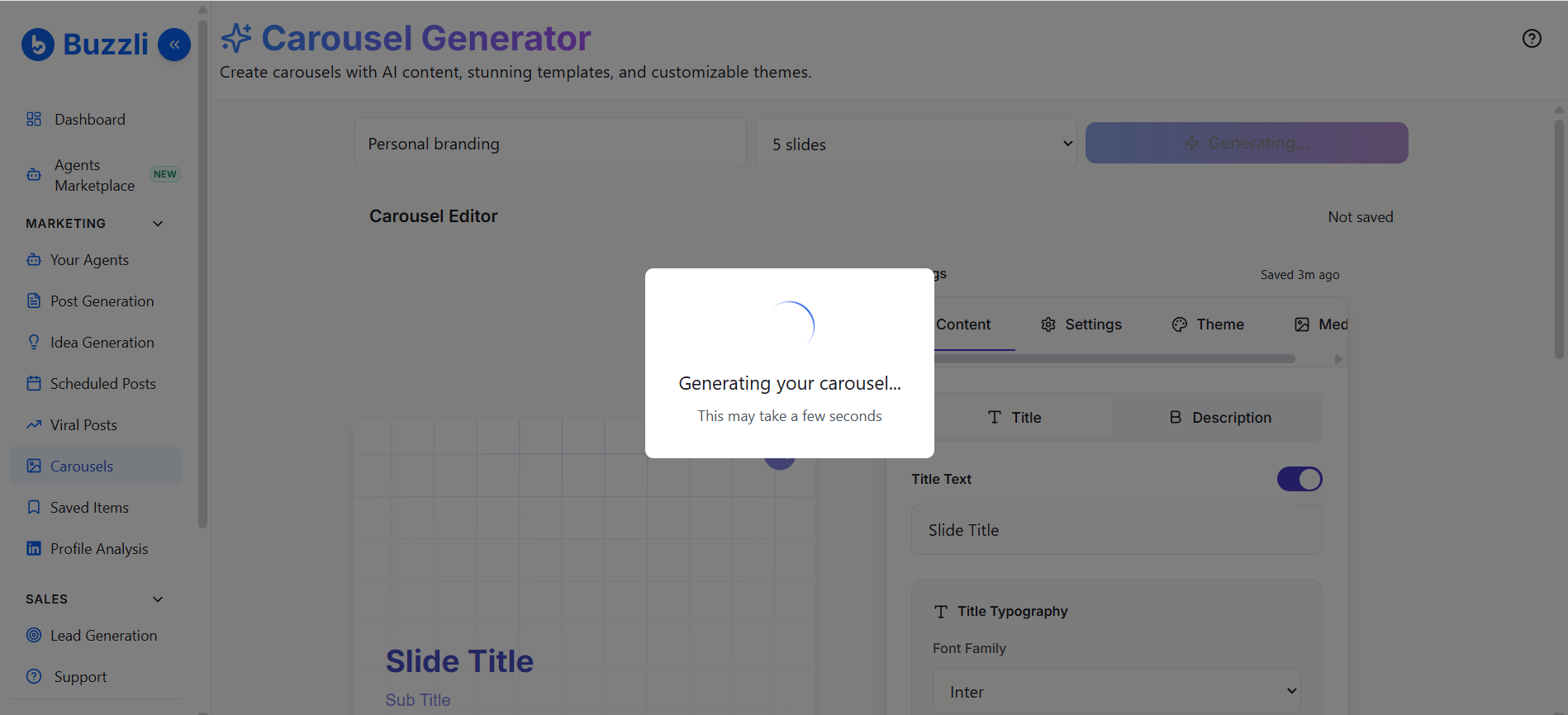Open the Inter font family dropdown

pos(1117,691)
